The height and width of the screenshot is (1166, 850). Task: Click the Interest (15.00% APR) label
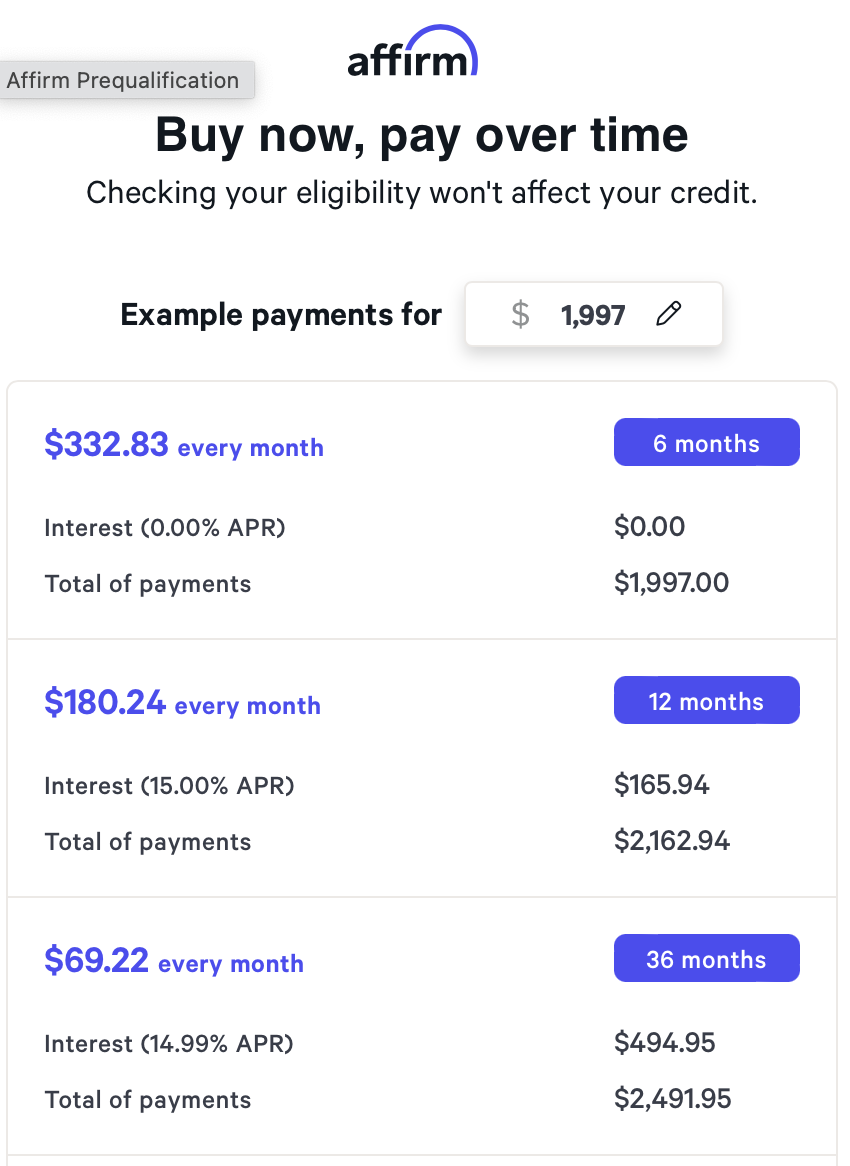pos(169,785)
